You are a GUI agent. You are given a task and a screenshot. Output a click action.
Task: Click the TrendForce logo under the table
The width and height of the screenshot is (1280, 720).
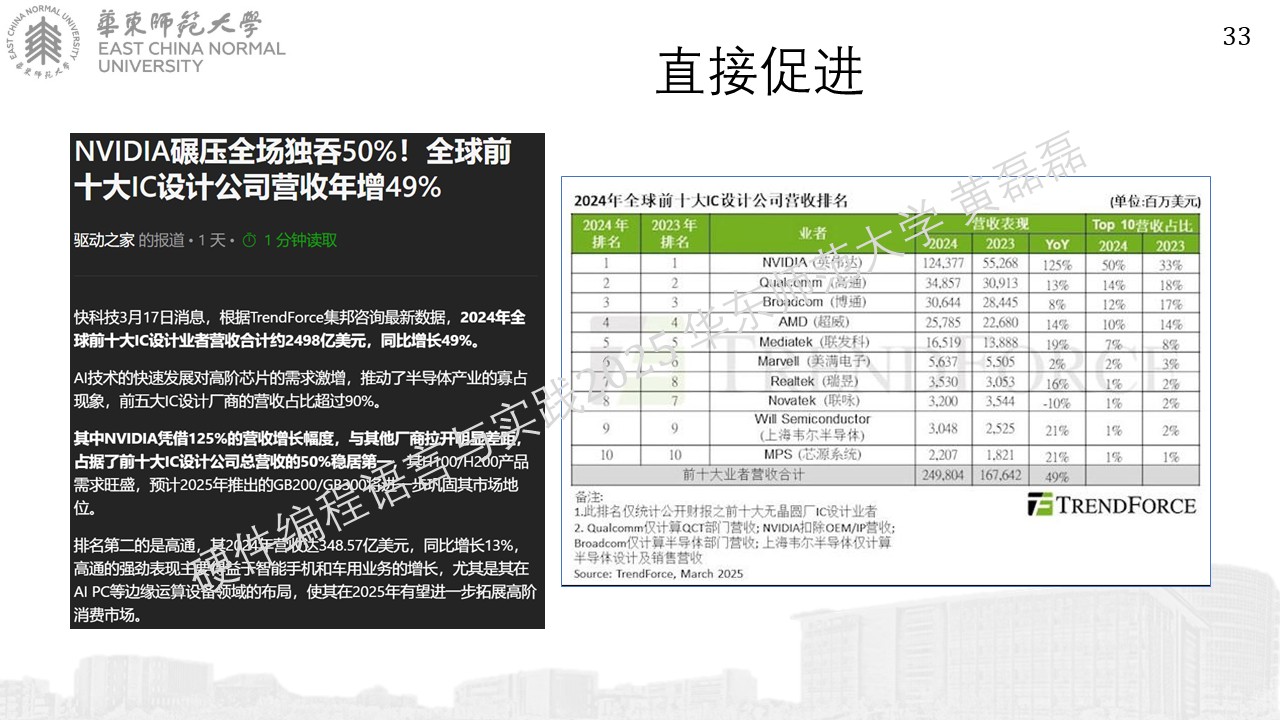[1111, 504]
